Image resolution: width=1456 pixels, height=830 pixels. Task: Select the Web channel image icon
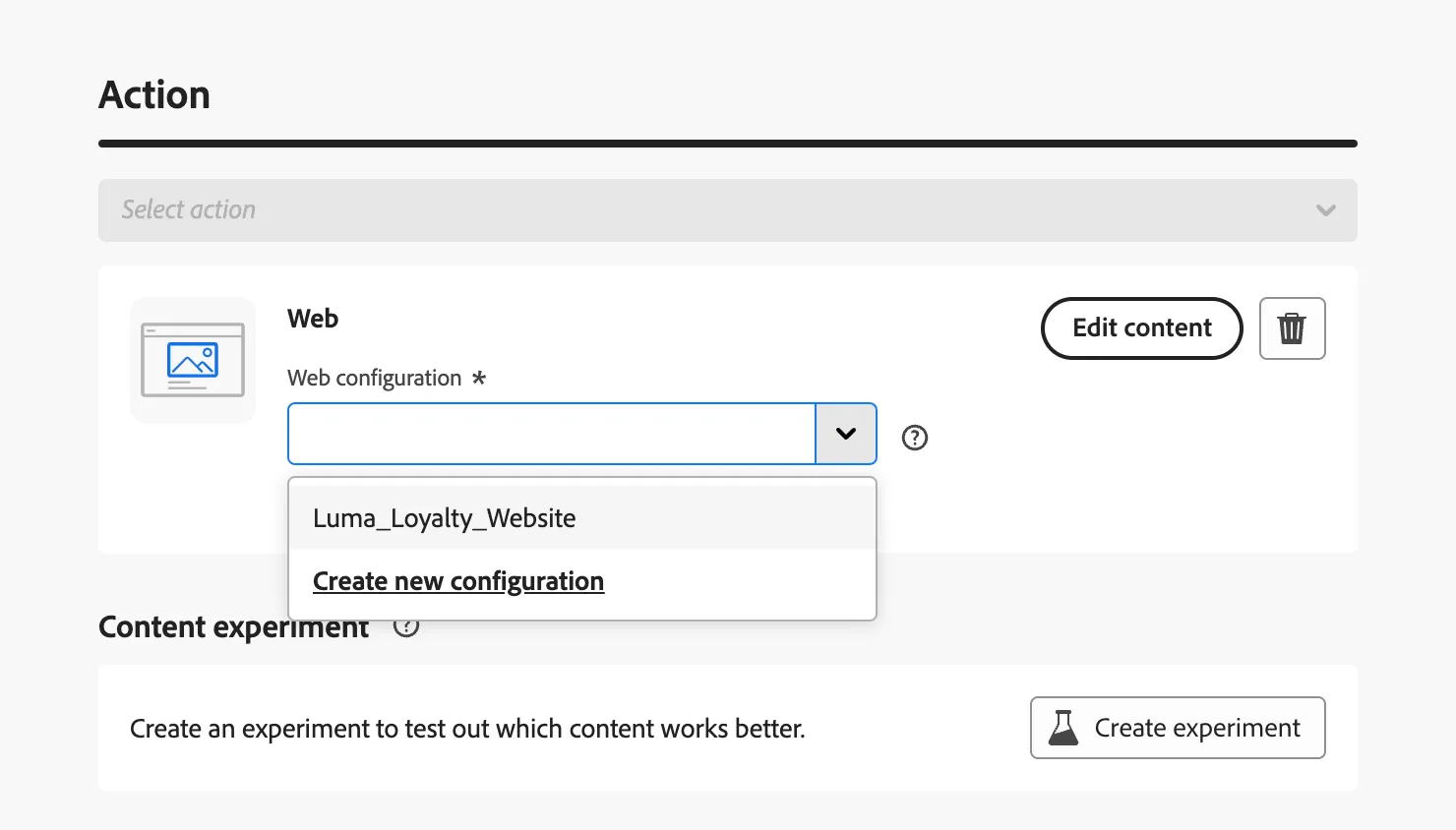point(193,360)
